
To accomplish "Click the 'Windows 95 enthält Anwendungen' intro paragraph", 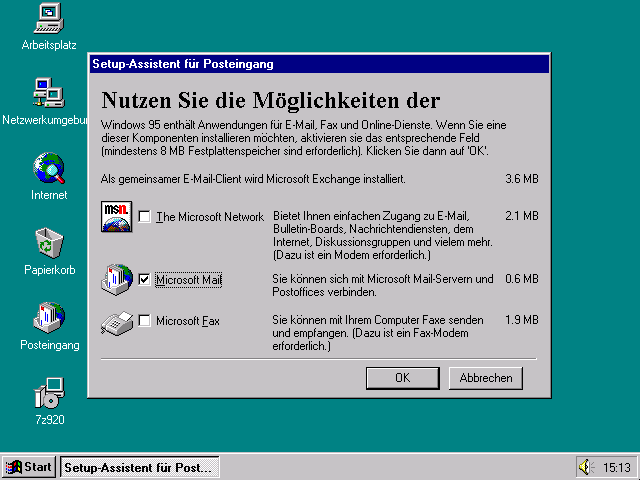I will click(x=304, y=138).
